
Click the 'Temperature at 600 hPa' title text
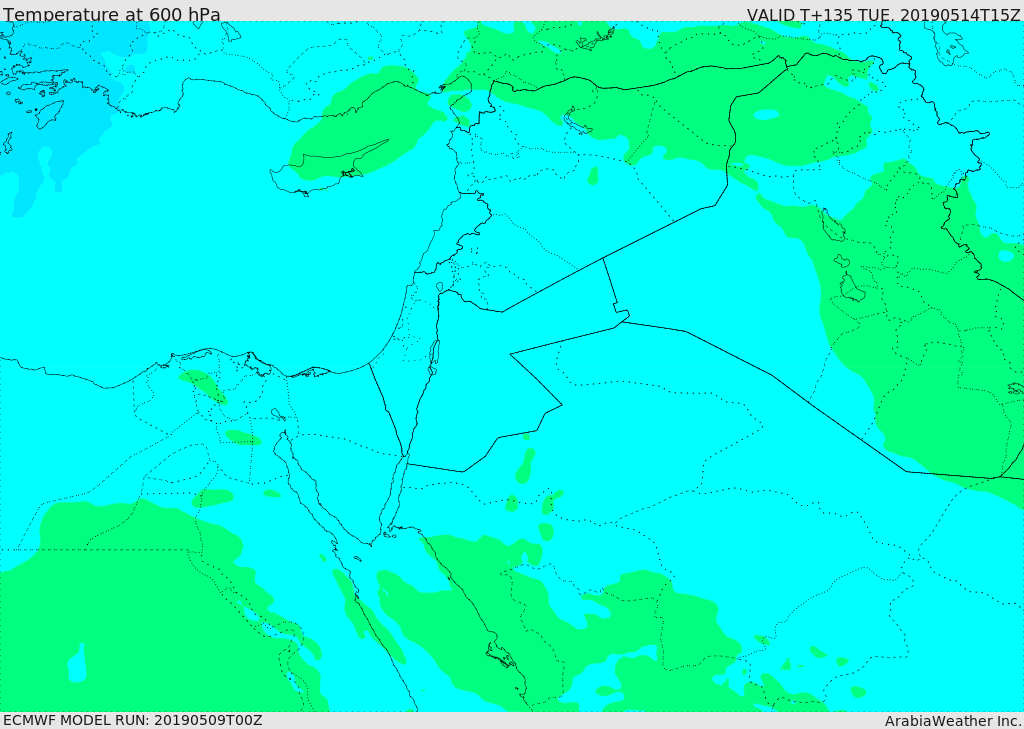[112, 14]
